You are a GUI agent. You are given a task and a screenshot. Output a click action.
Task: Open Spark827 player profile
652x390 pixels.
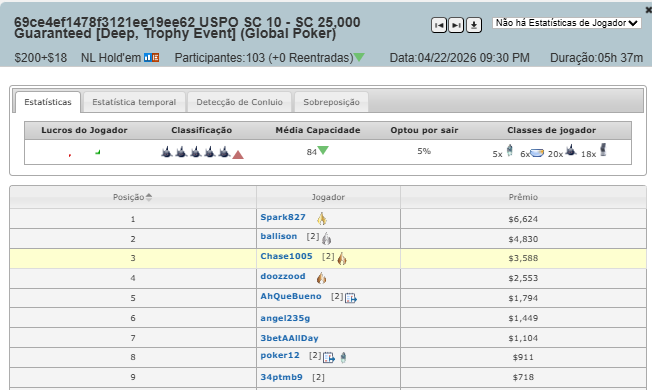coord(283,217)
